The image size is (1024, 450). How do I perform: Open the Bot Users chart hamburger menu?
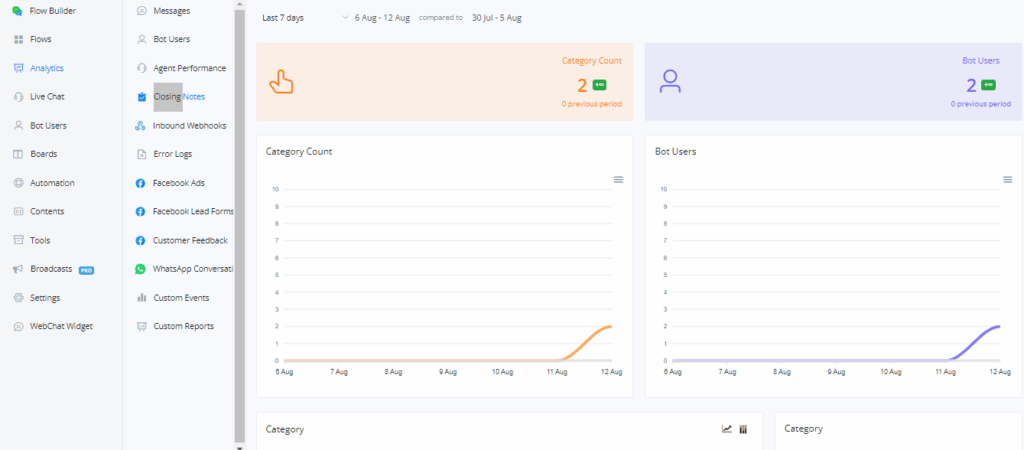pos(1007,179)
